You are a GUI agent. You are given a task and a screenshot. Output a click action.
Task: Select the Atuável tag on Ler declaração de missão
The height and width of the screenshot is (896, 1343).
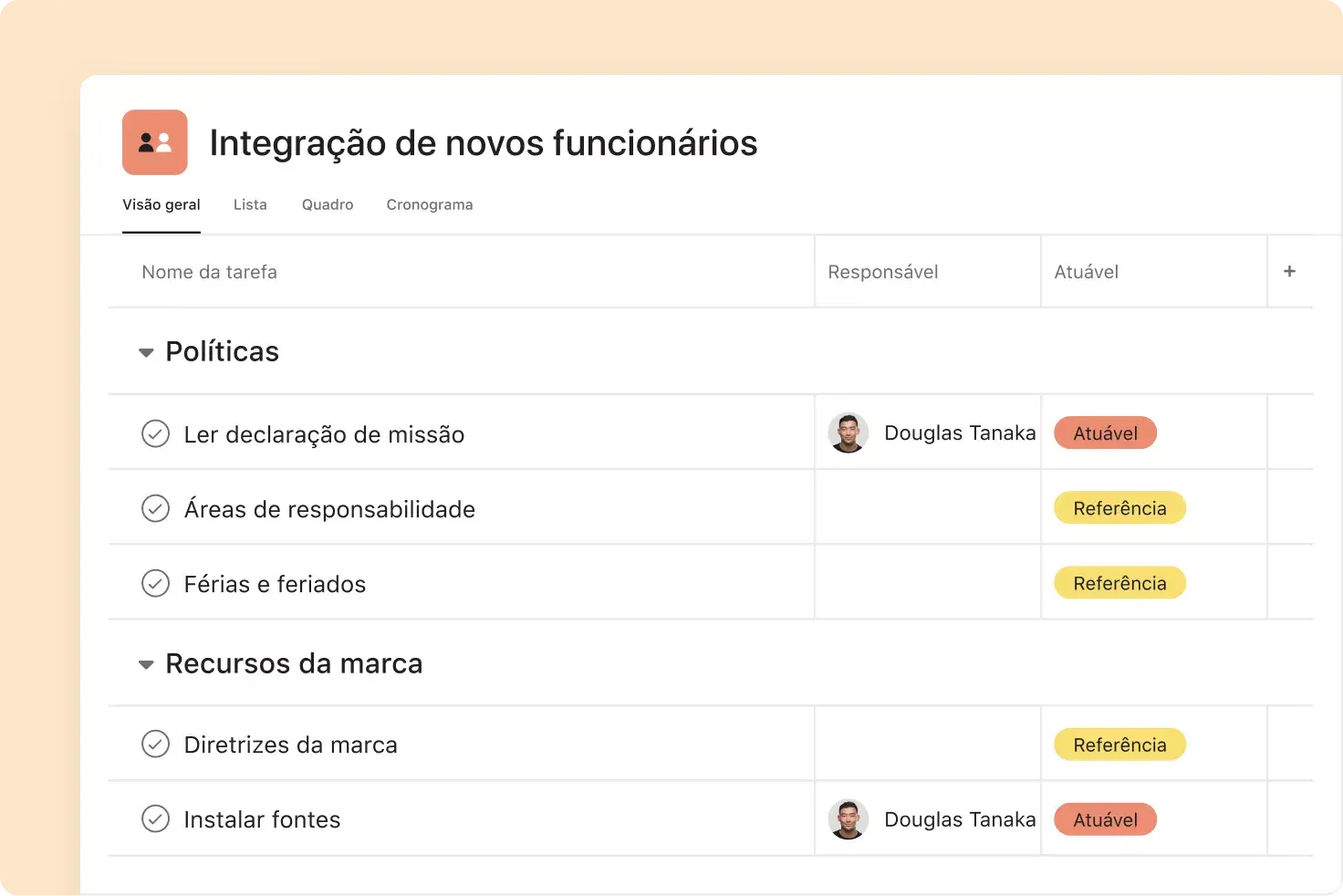click(1105, 432)
